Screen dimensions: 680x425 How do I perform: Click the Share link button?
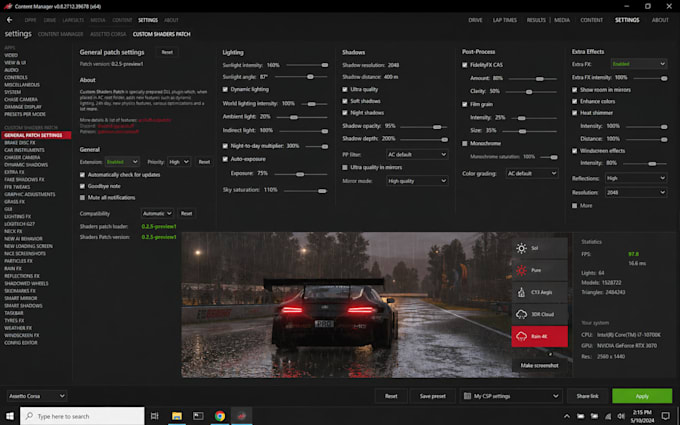click(x=587, y=396)
